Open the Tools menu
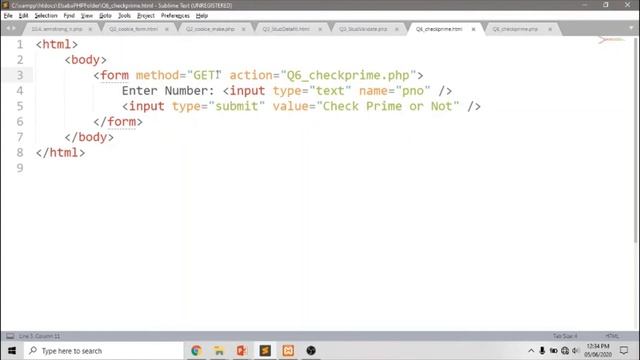 [x=124, y=16]
